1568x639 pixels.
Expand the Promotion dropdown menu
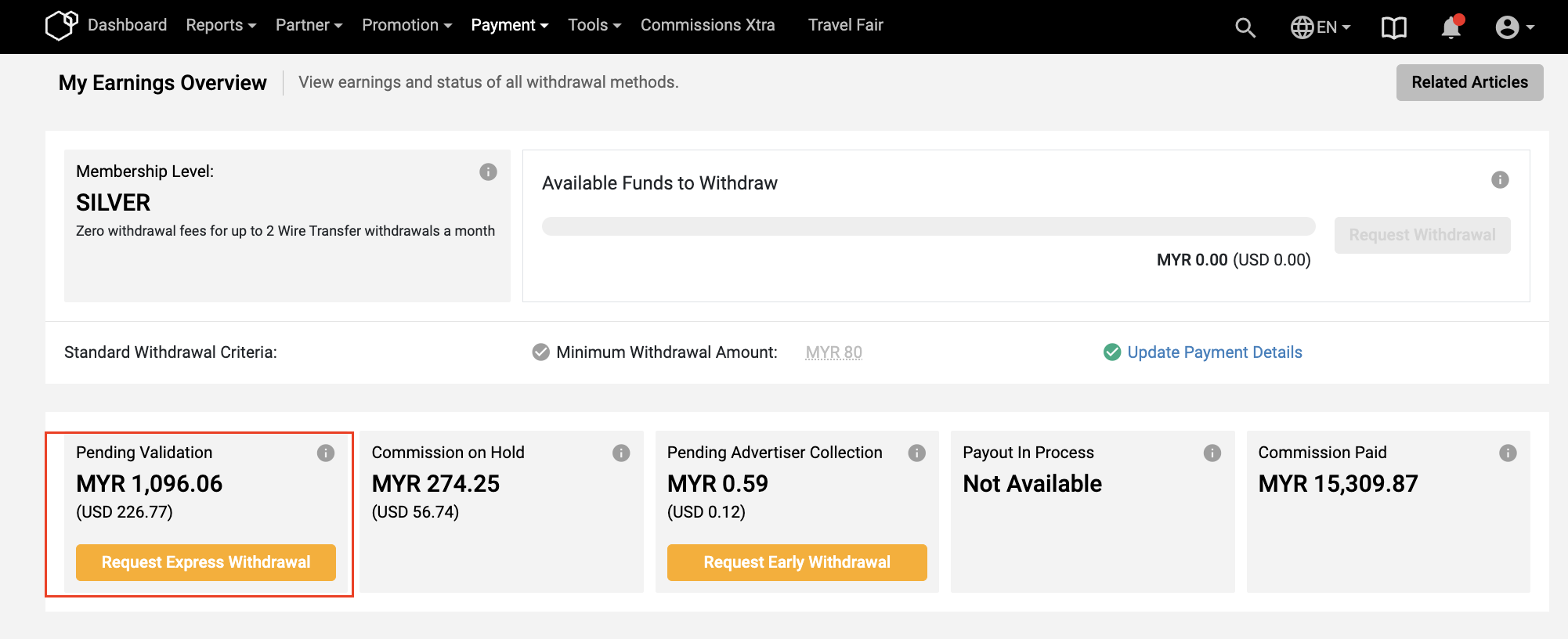click(x=406, y=25)
